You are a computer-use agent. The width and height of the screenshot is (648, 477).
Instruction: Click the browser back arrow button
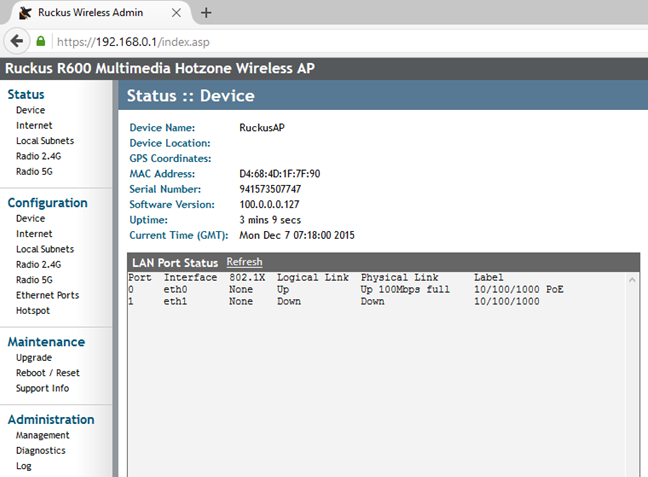(x=17, y=41)
